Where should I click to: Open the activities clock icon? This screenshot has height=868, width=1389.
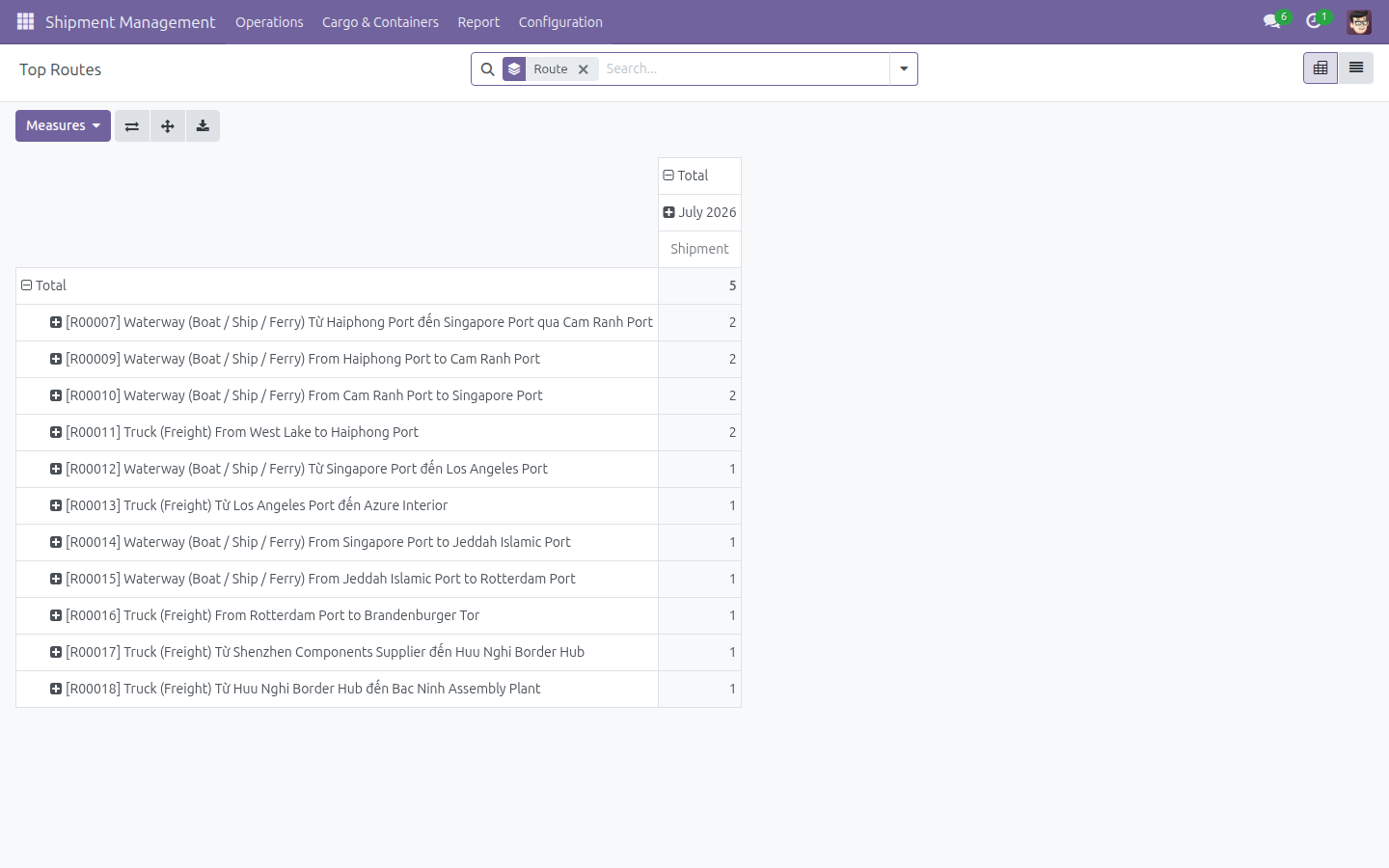click(1313, 21)
